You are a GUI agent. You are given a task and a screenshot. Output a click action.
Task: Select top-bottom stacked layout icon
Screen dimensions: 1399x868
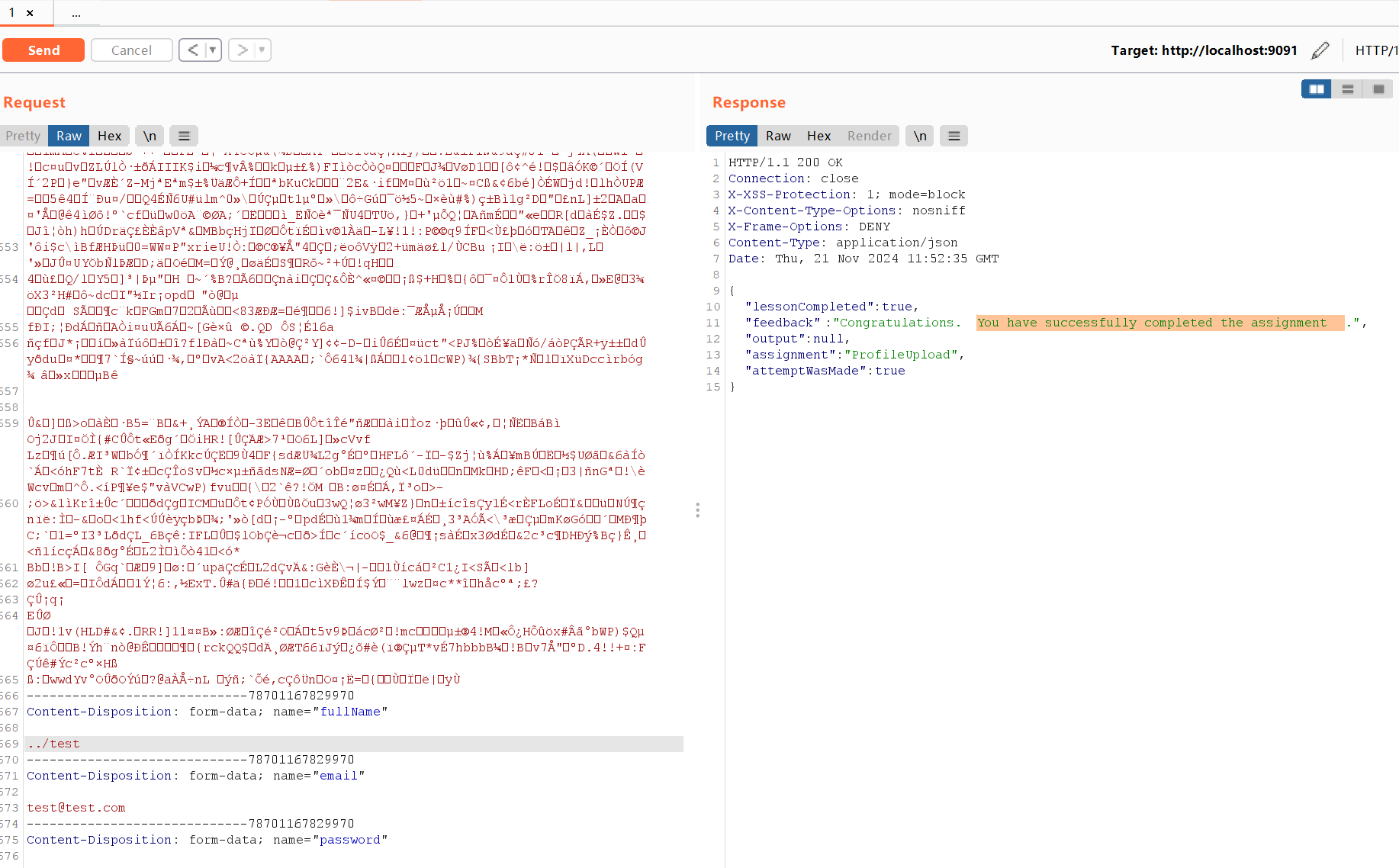[1348, 89]
